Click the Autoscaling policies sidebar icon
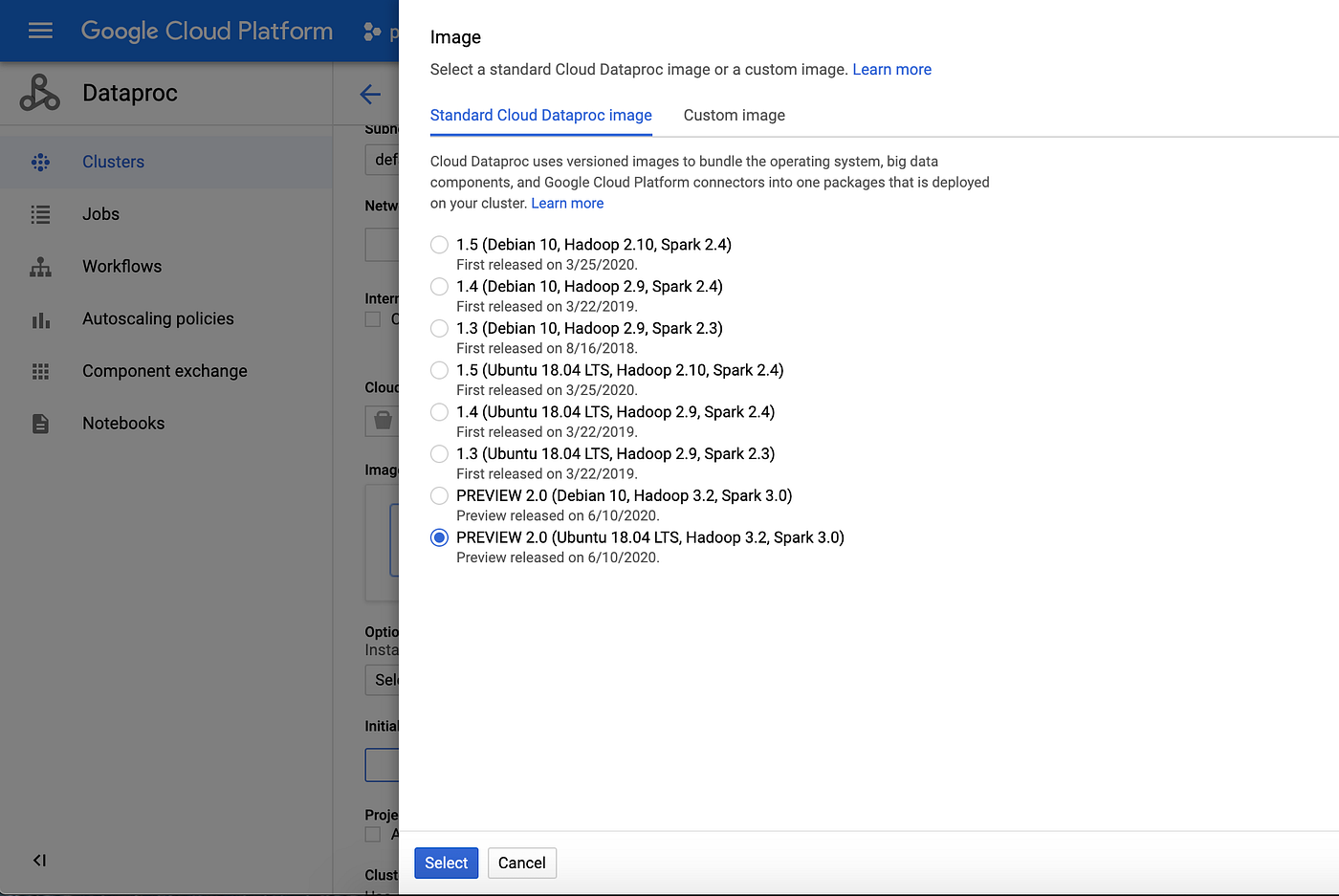 tap(40, 318)
